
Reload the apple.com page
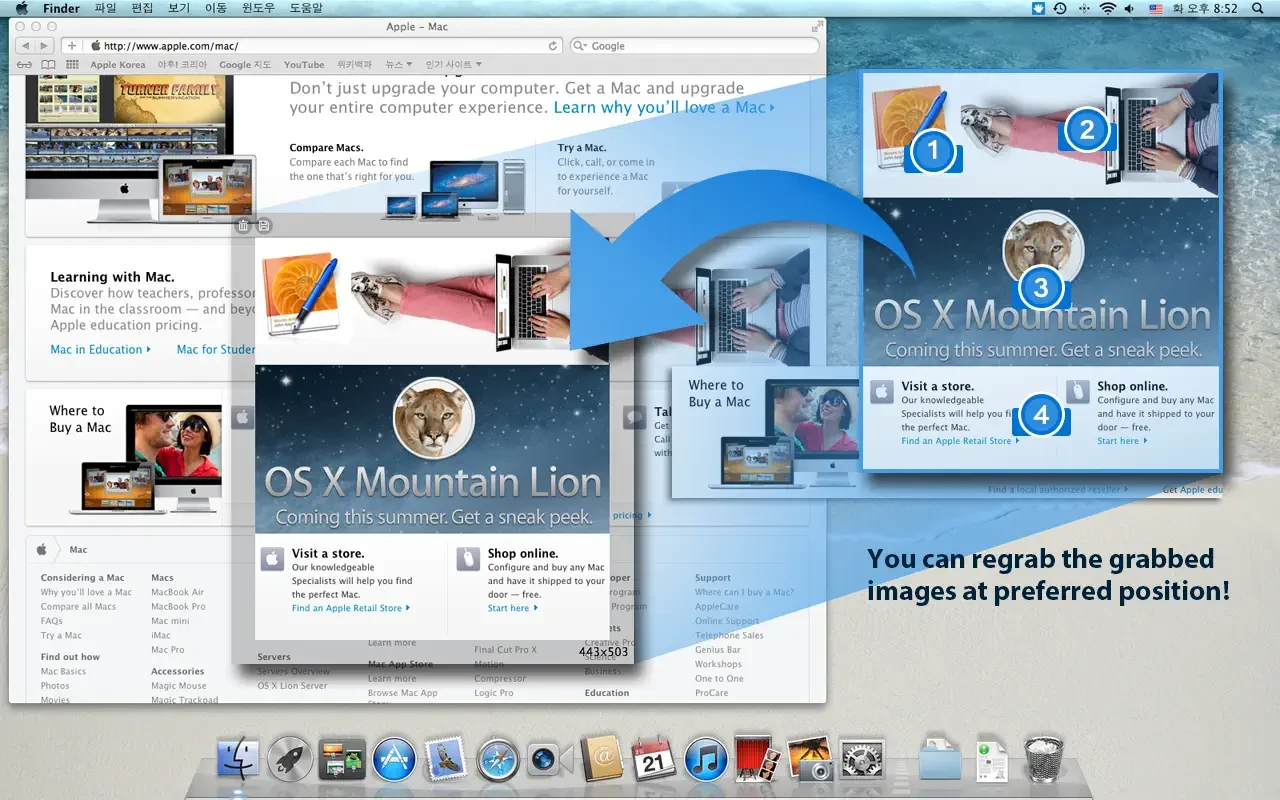click(553, 46)
